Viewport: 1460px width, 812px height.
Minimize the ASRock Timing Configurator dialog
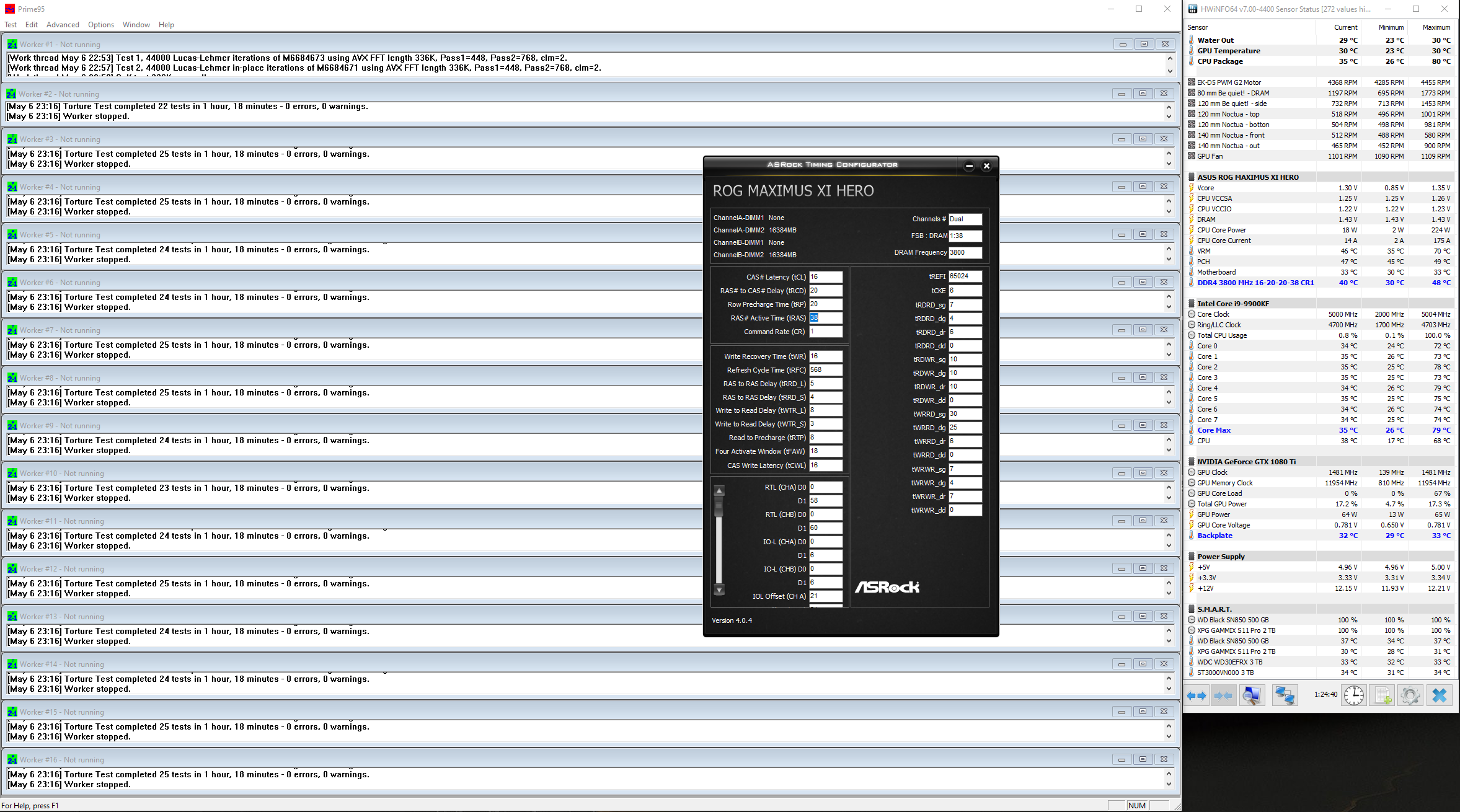click(x=969, y=165)
